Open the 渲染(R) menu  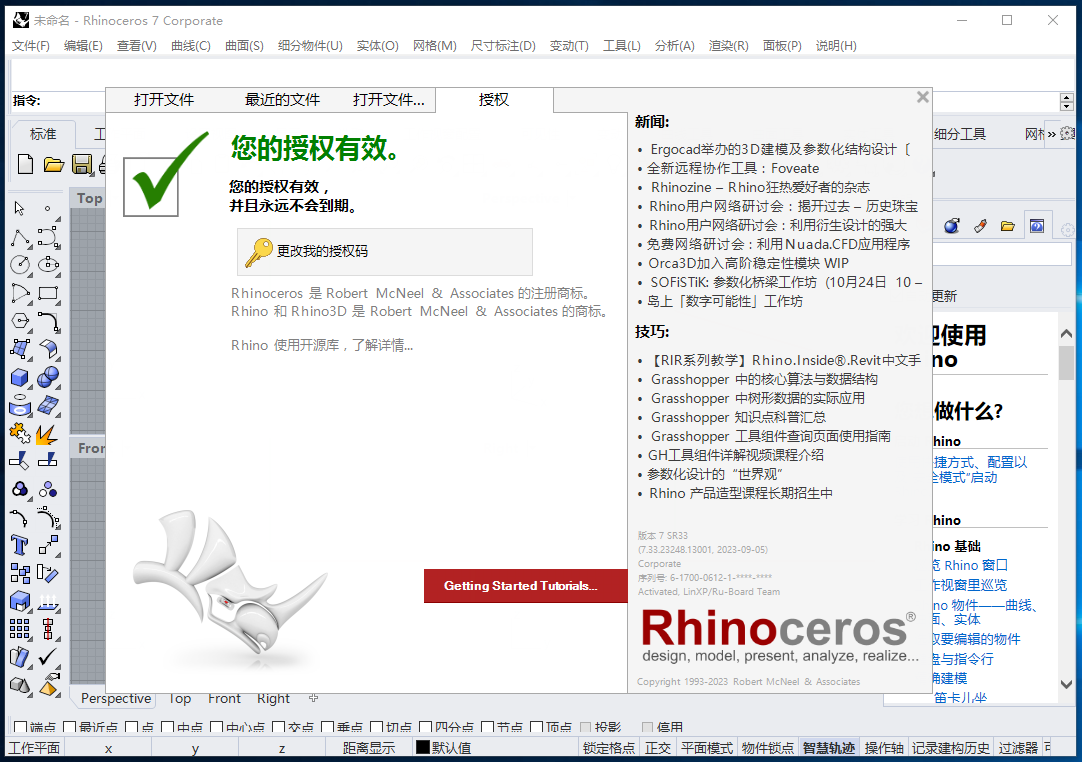728,46
